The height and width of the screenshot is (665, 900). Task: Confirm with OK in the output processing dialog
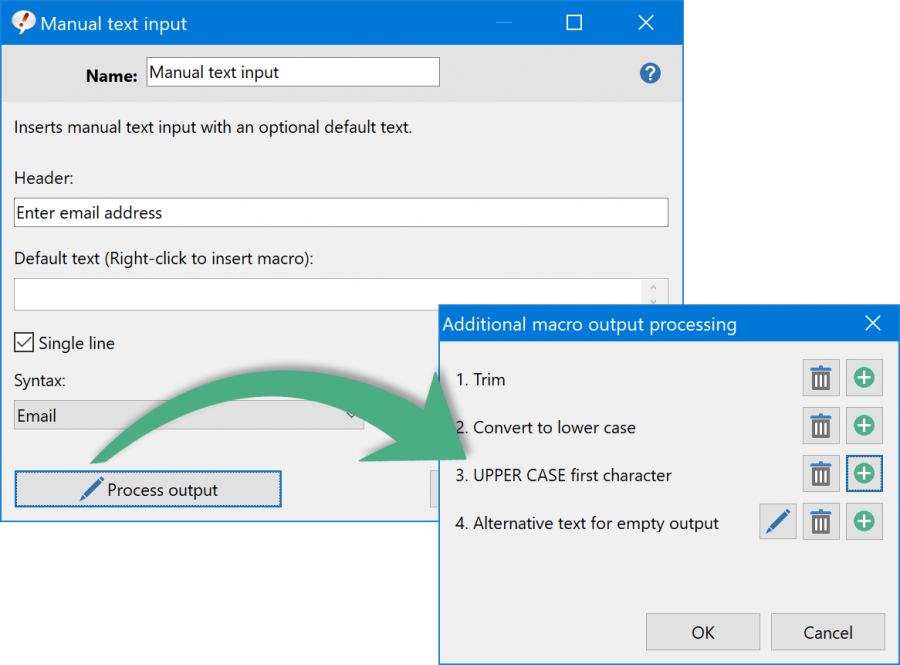[703, 632]
